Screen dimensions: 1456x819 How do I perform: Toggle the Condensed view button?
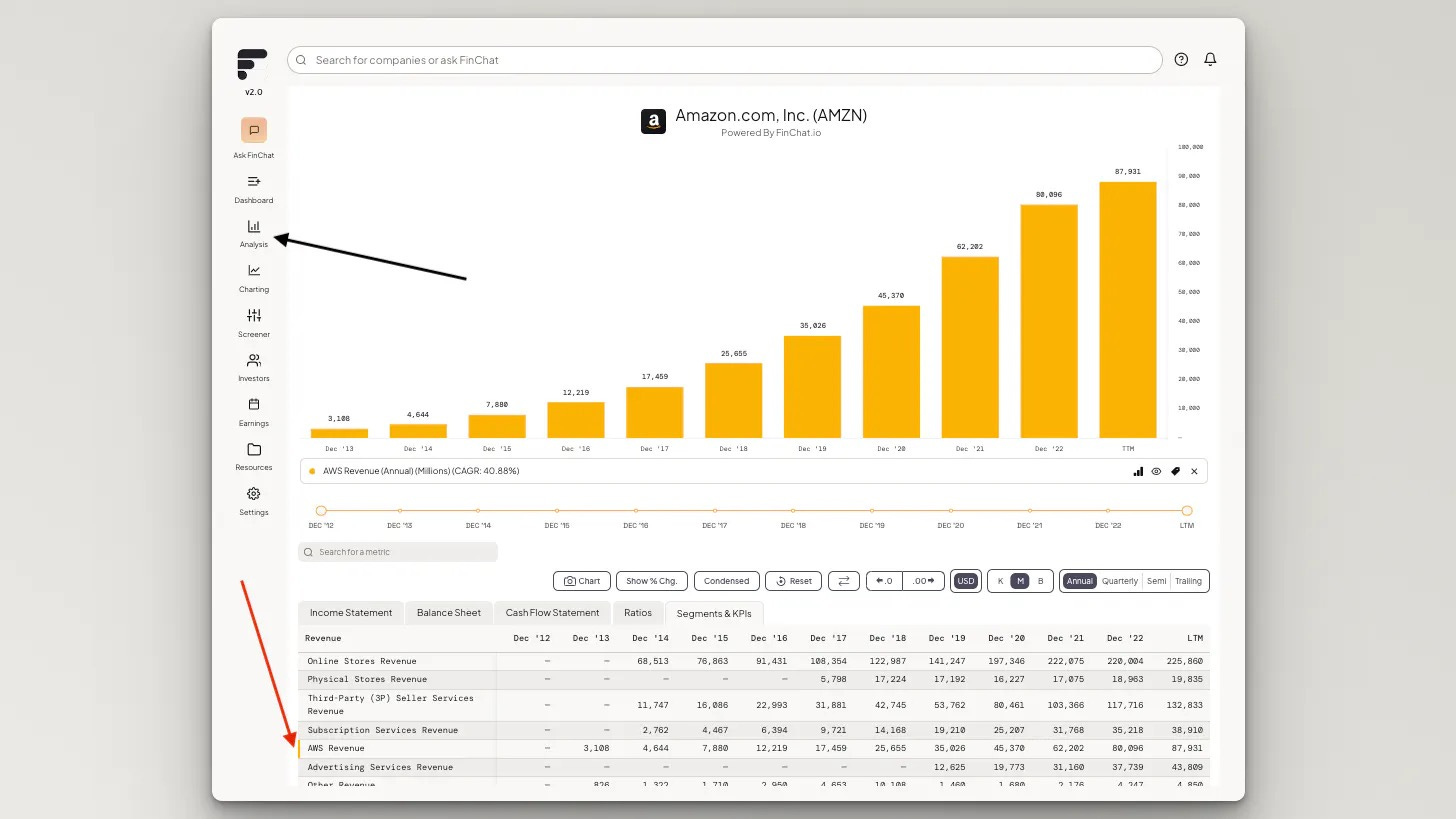click(726, 581)
